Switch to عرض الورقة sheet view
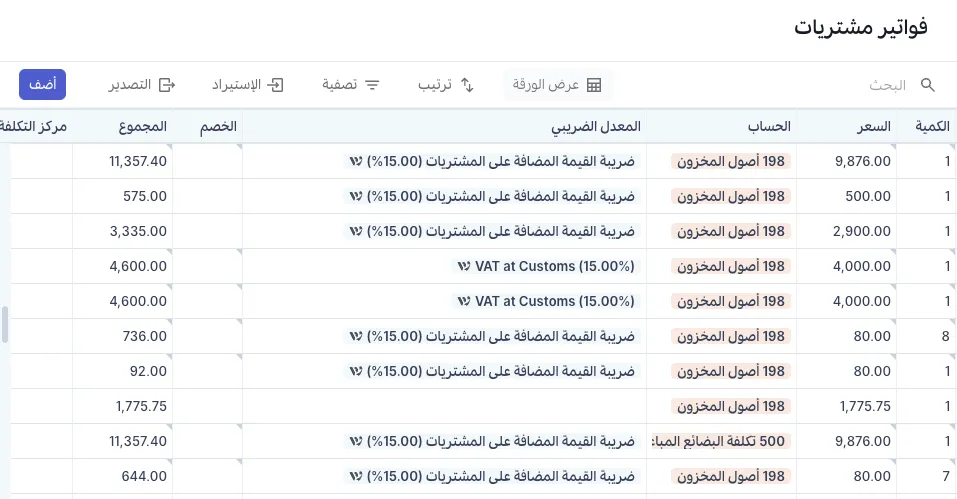 (557, 85)
